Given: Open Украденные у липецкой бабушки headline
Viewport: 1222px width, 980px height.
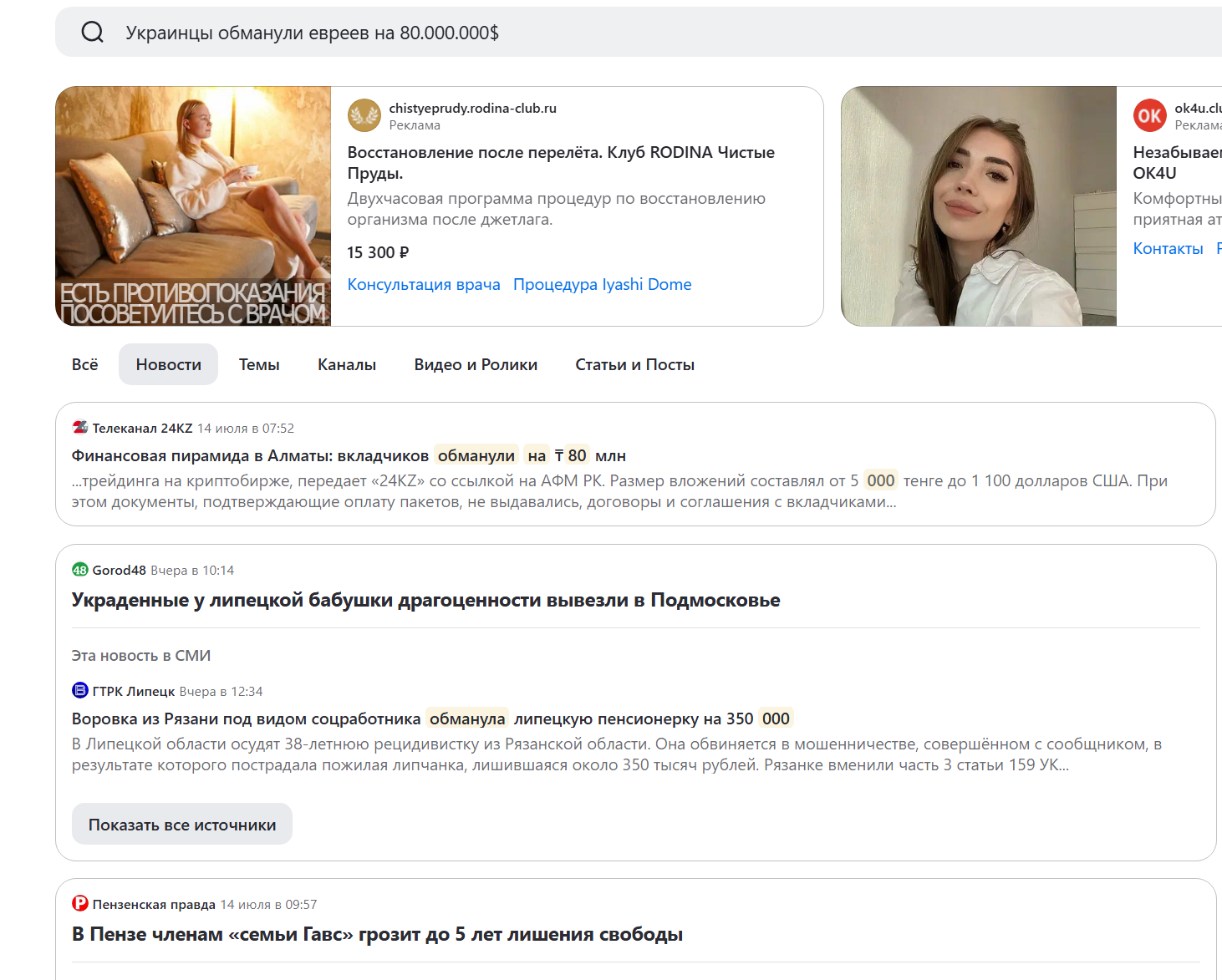Looking at the screenshot, I should tap(426, 600).
